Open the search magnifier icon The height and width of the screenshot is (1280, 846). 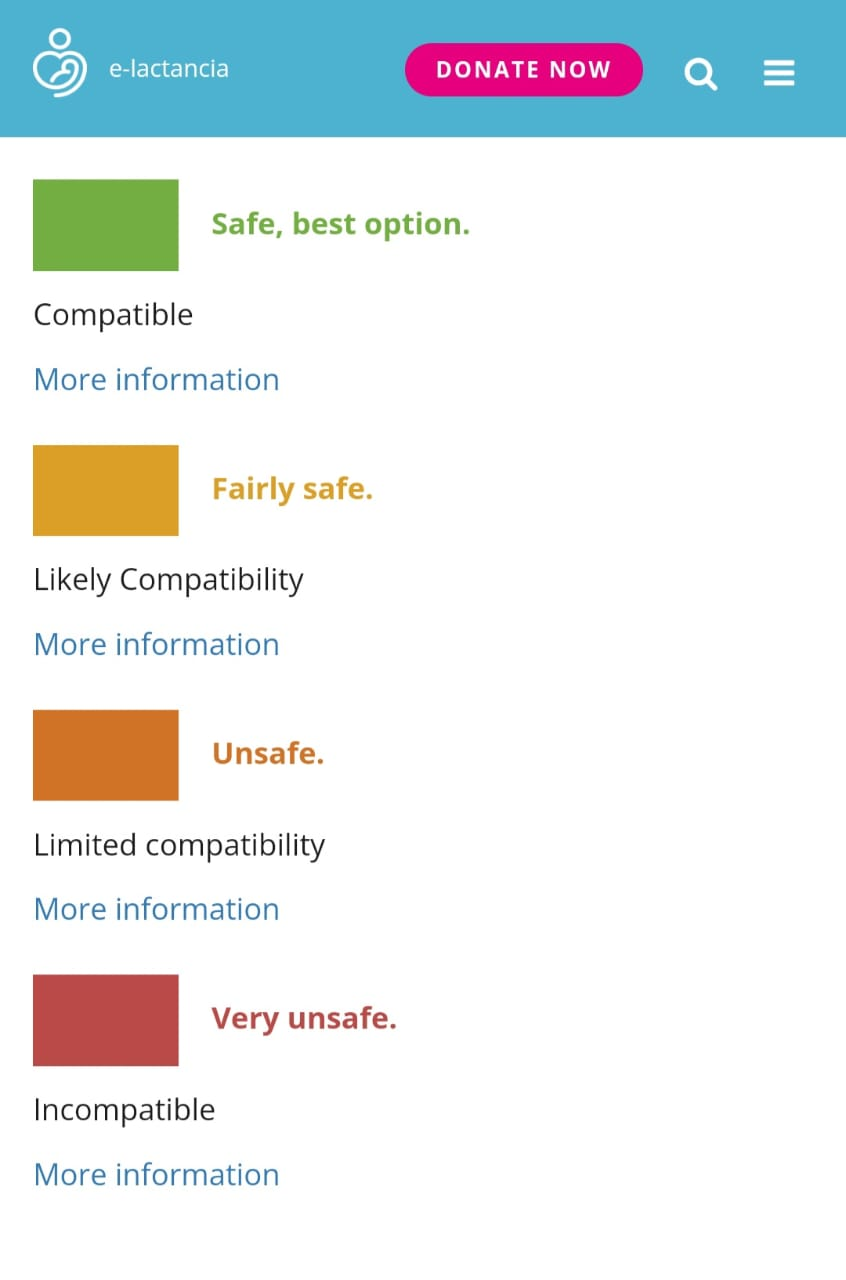click(x=700, y=73)
